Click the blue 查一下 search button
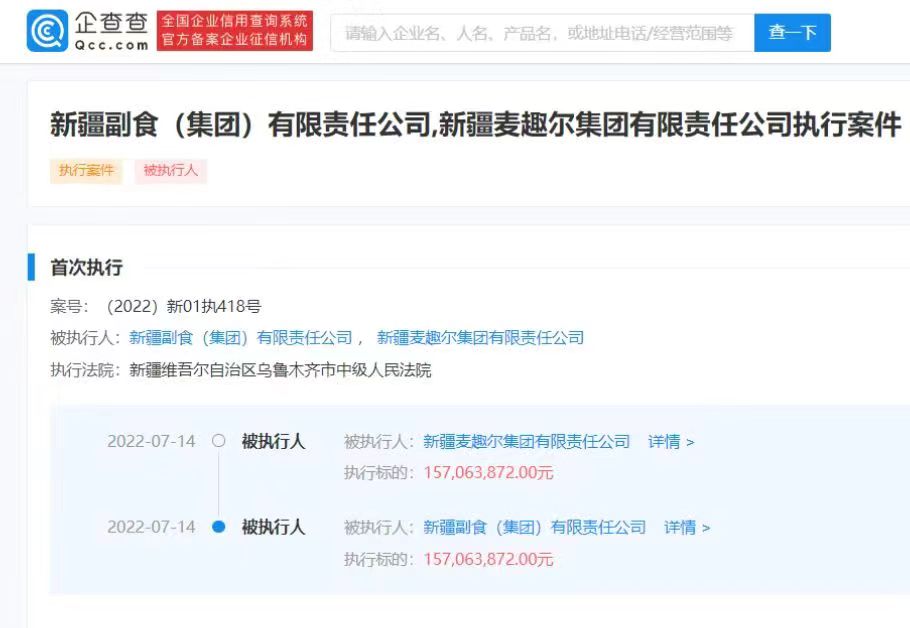 click(792, 33)
